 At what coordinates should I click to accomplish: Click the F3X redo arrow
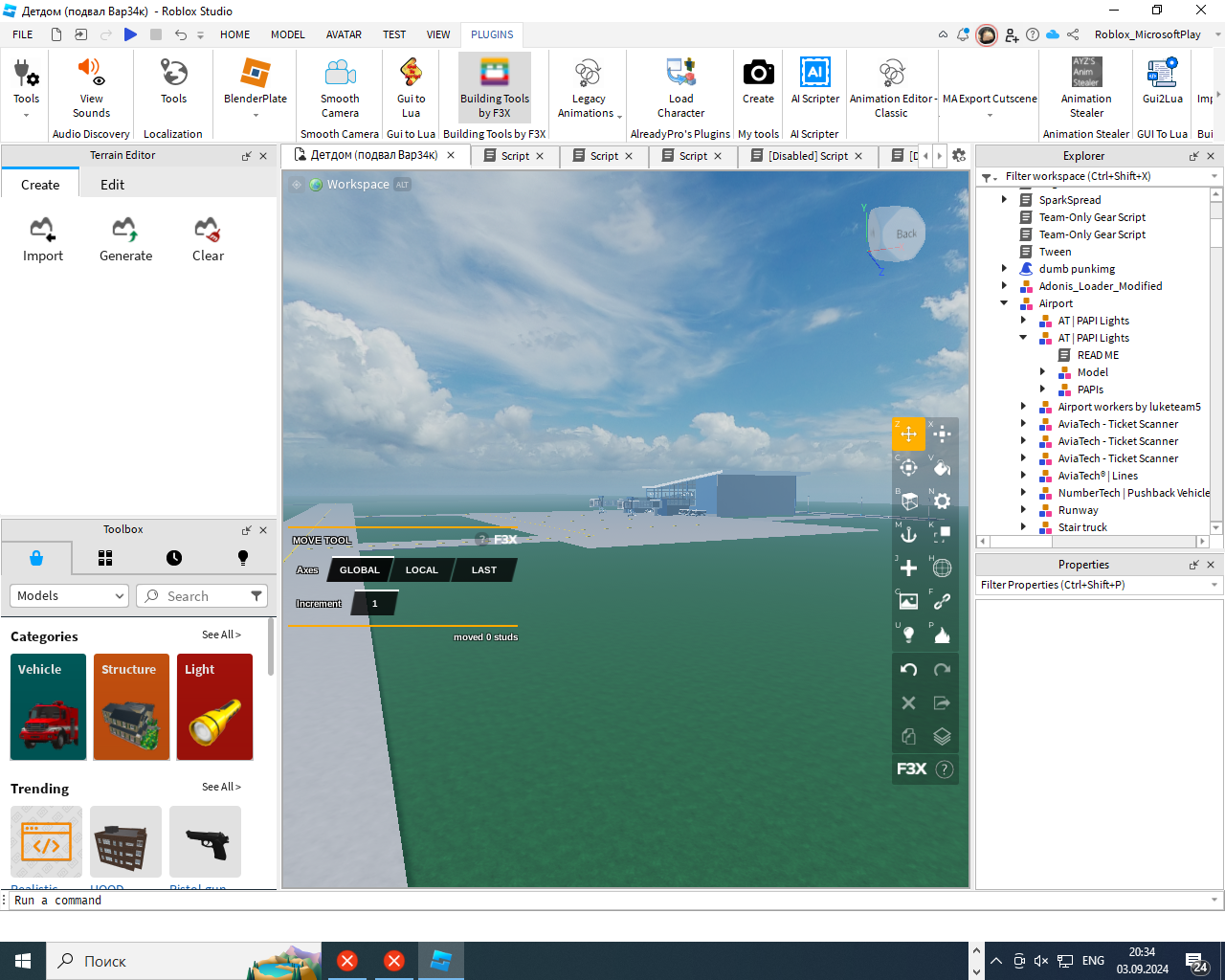click(942, 670)
